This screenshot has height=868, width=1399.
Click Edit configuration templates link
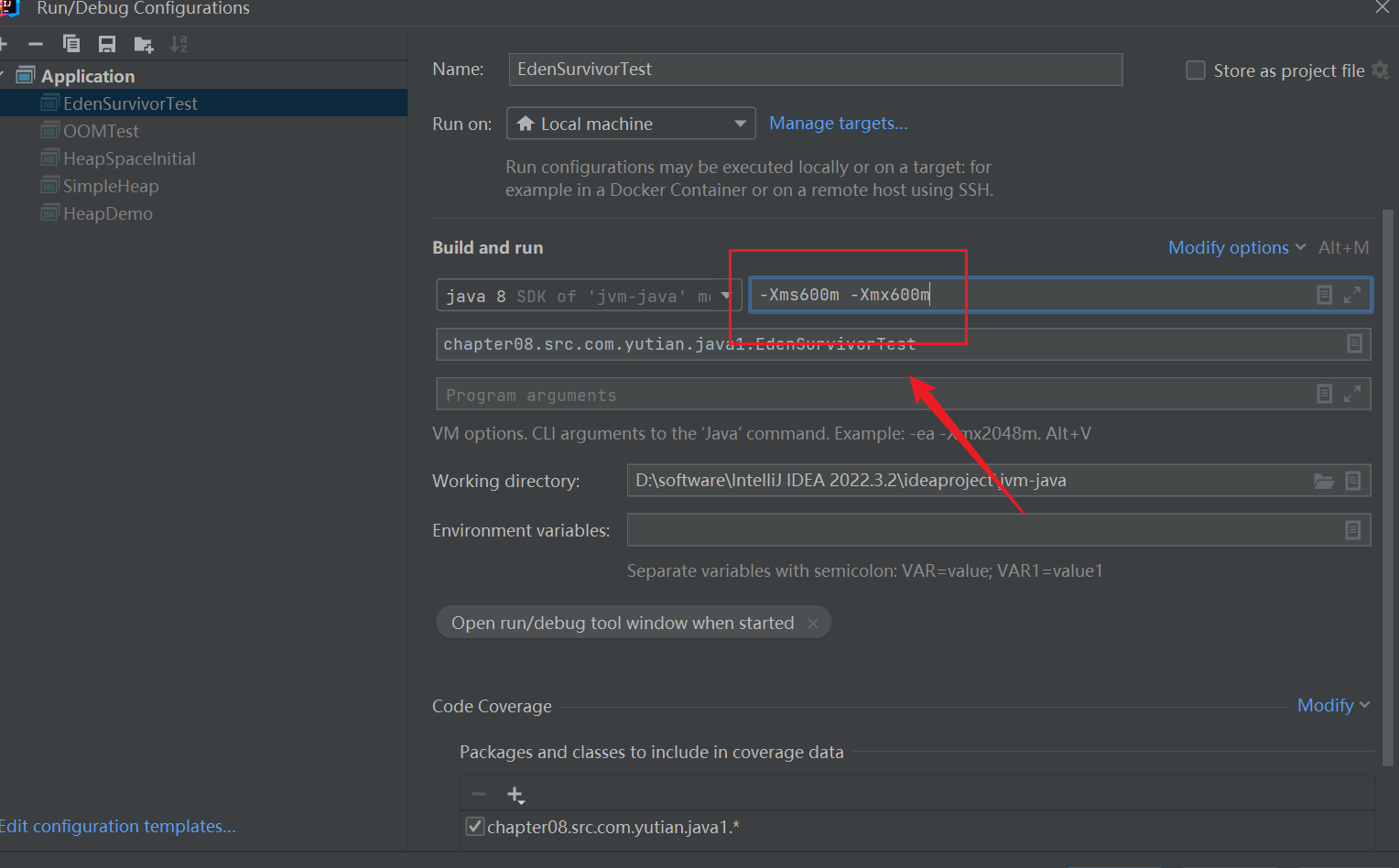click(118, 827)
